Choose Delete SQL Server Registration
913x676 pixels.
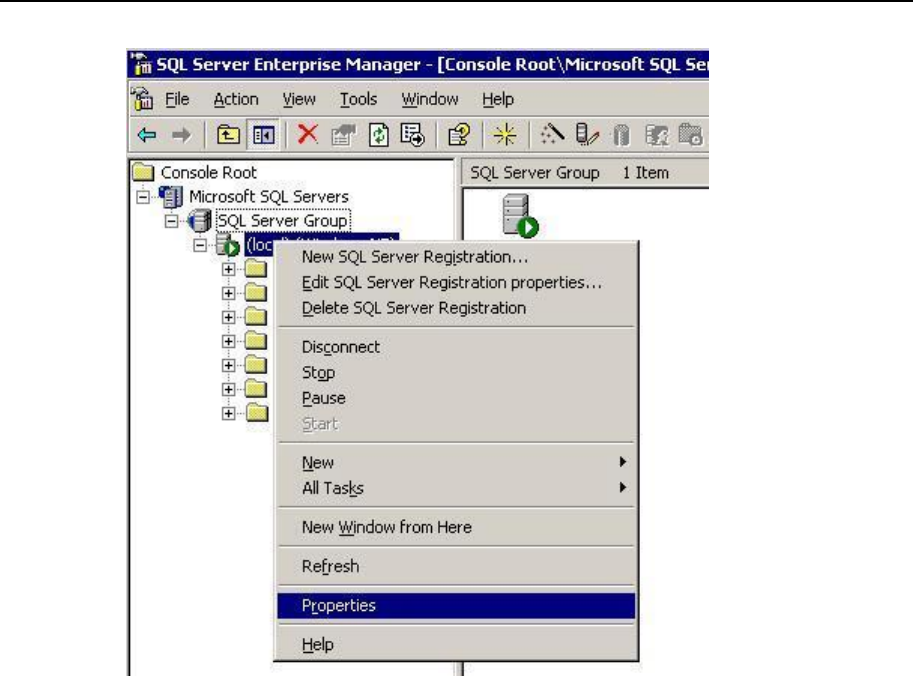point(456,308)
